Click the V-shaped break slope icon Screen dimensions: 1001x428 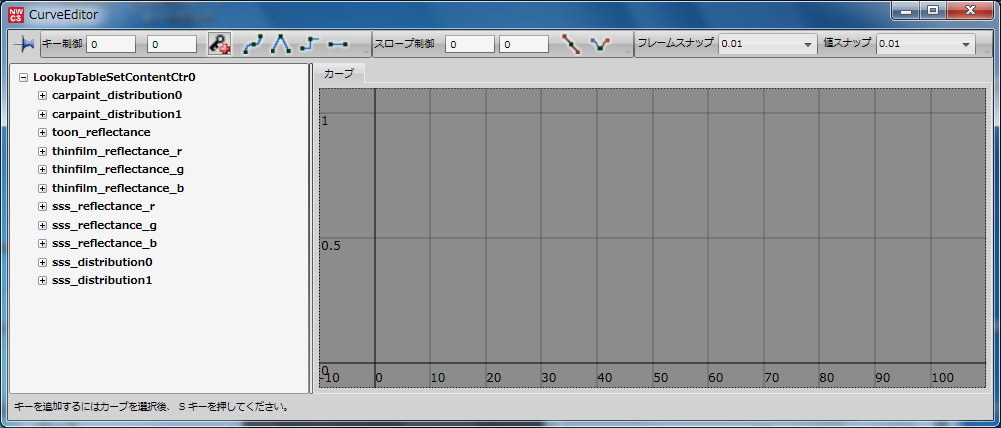pyautogui.click(x=600, y=44)
